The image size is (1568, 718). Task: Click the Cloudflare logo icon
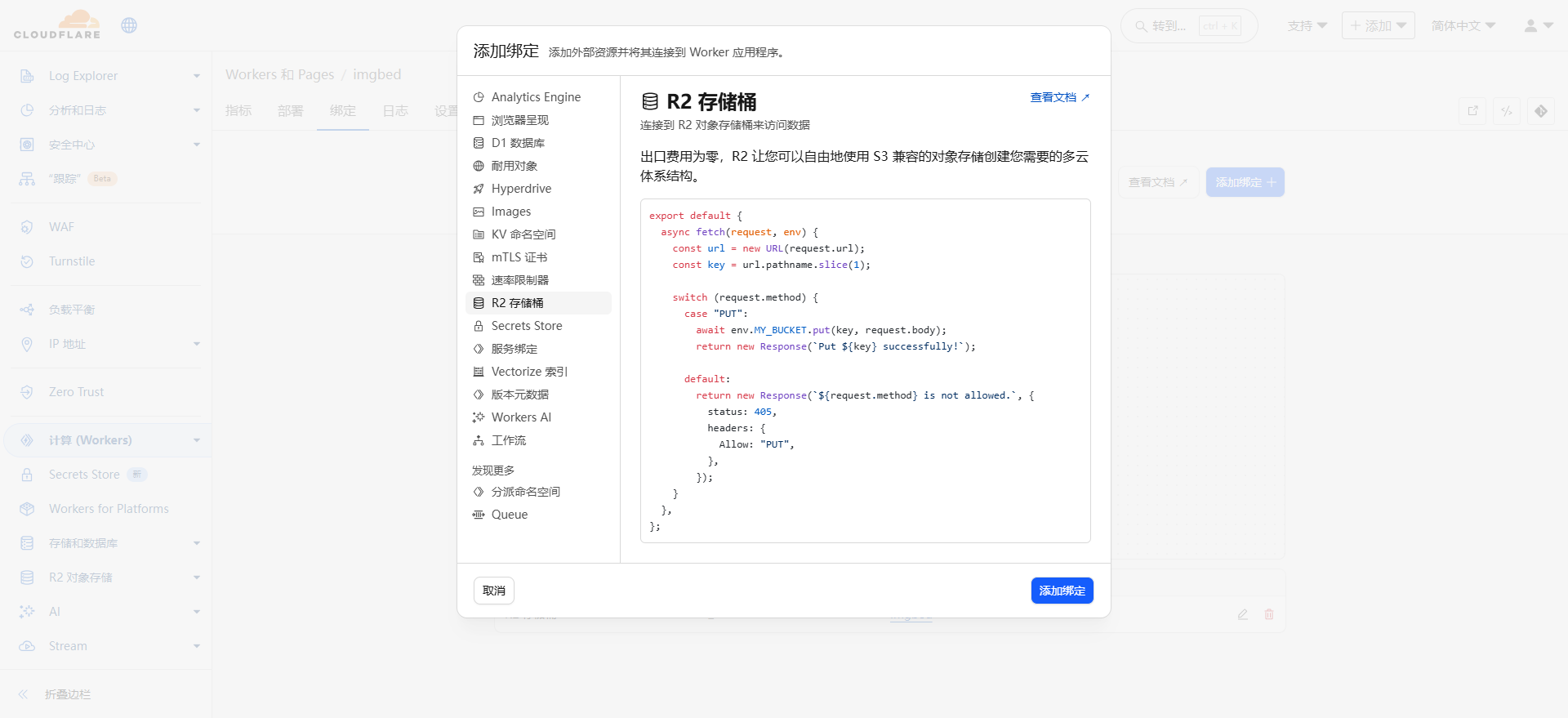coord(57,25)
